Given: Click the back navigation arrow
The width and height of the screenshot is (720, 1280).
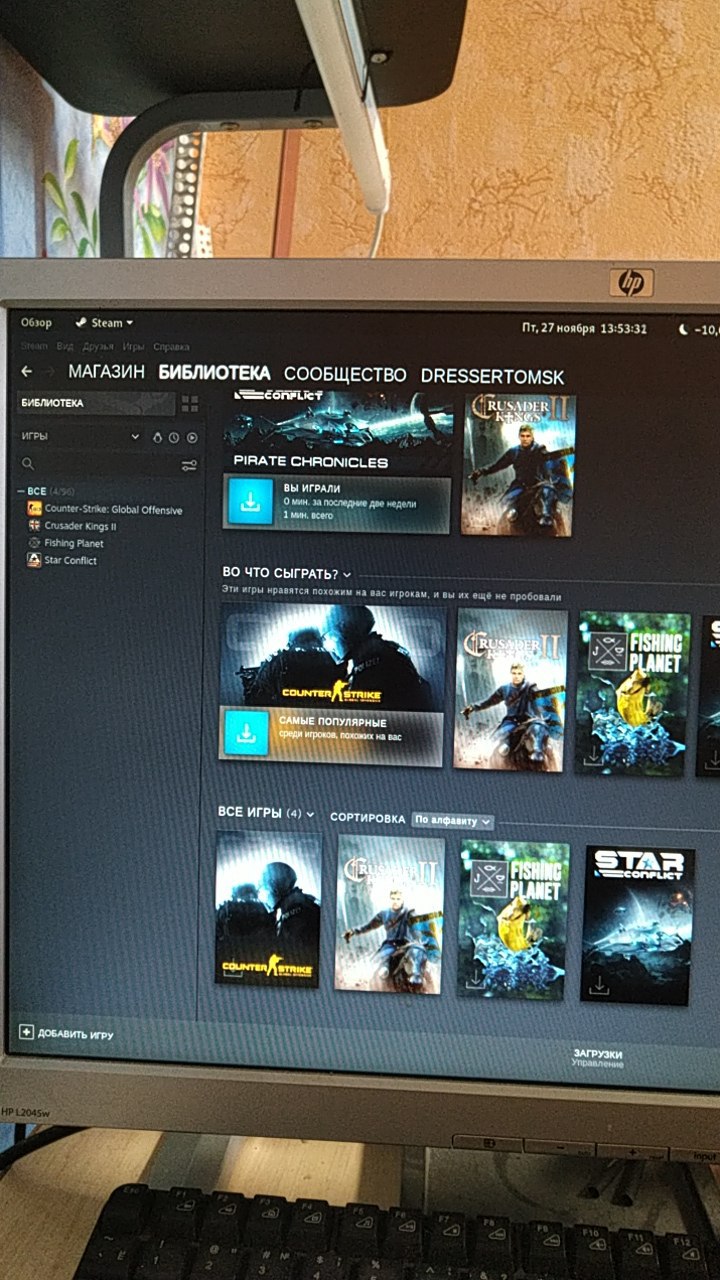Looking at the screenshot, I should click(27, 371).
